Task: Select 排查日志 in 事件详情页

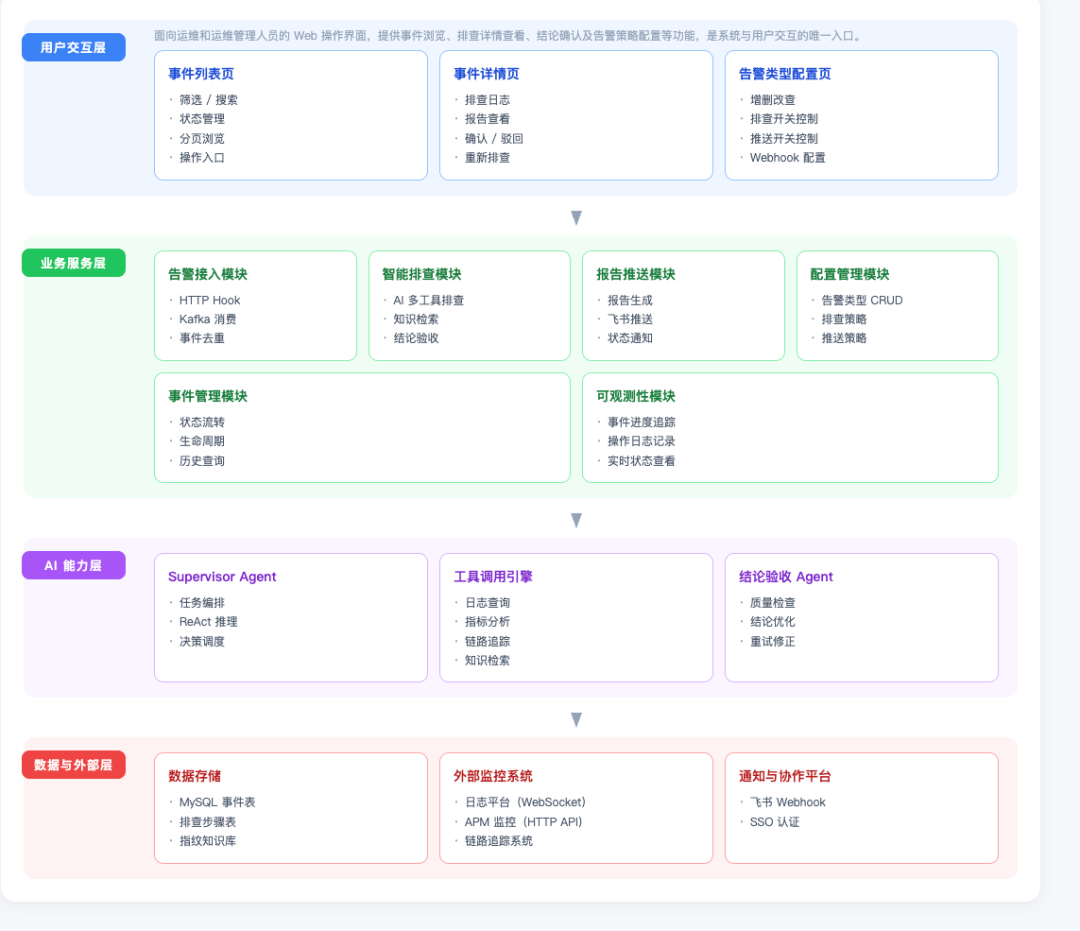Action: pyautogui.click(x=487, y=100)
